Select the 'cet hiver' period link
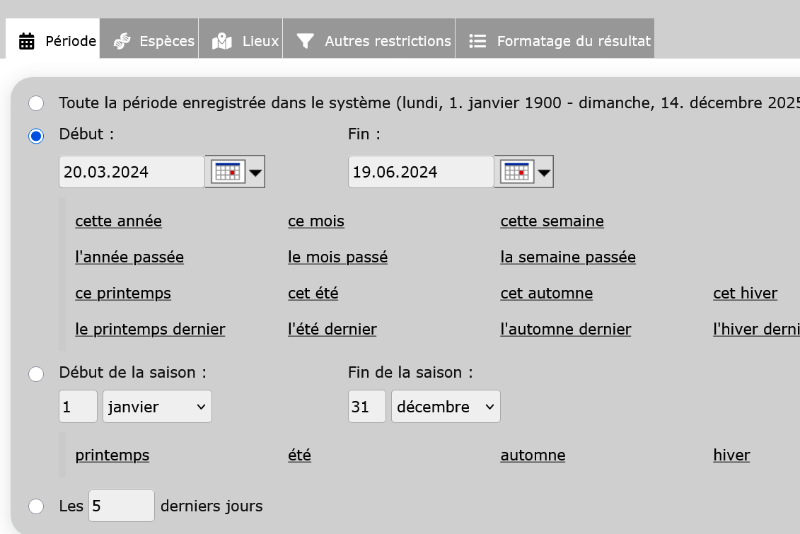The width and height of the screenshot is (800, 534). coord(745,293)
